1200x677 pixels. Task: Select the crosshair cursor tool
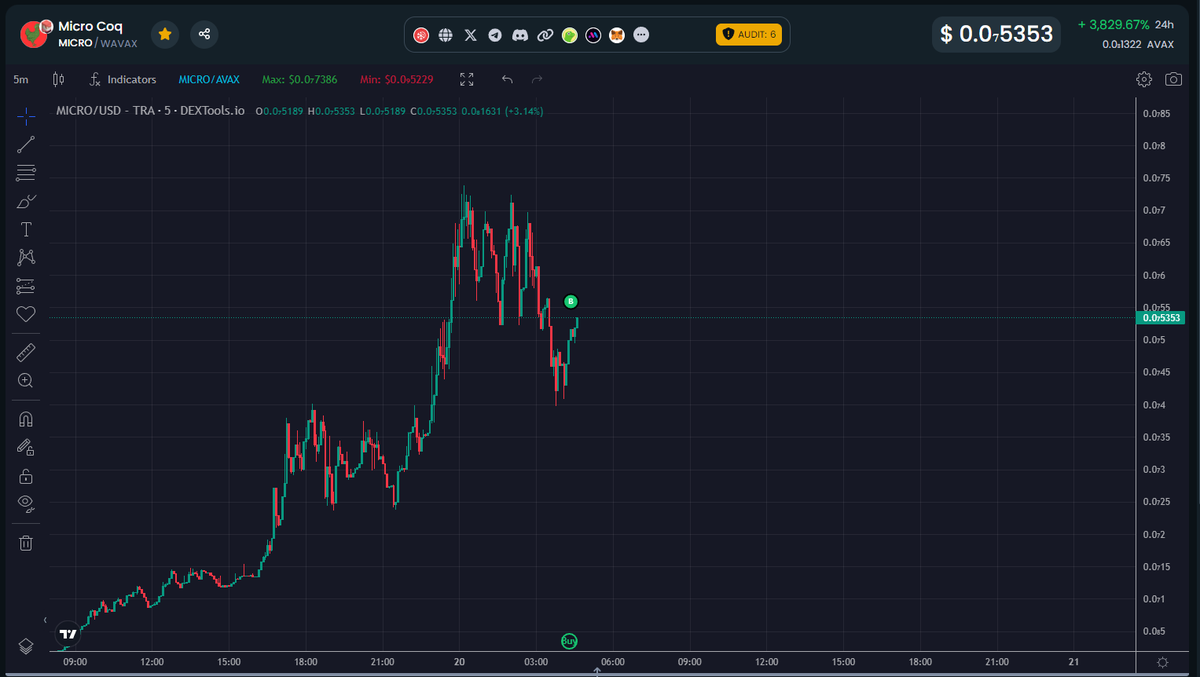[x=25, y=116]
